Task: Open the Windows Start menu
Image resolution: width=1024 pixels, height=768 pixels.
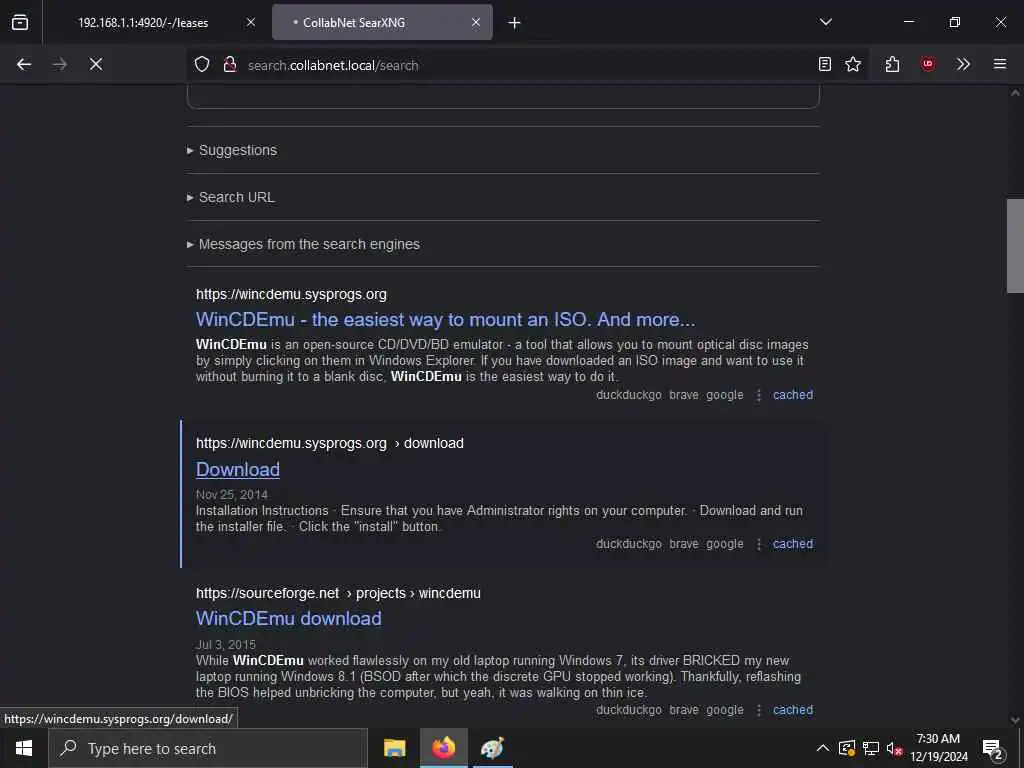Action: [x=24, y=748]
